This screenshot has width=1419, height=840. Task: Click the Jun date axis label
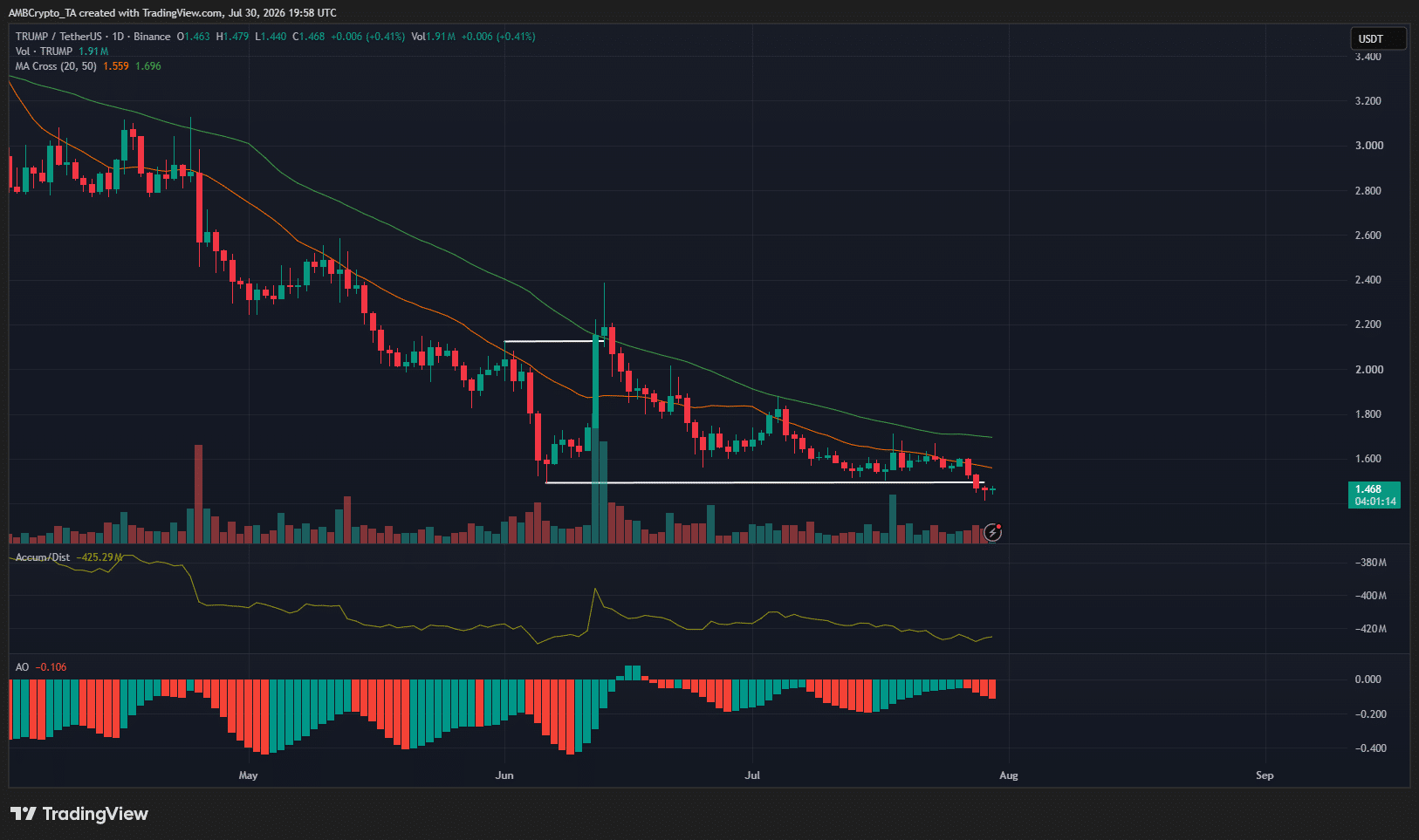coord(504,775)
